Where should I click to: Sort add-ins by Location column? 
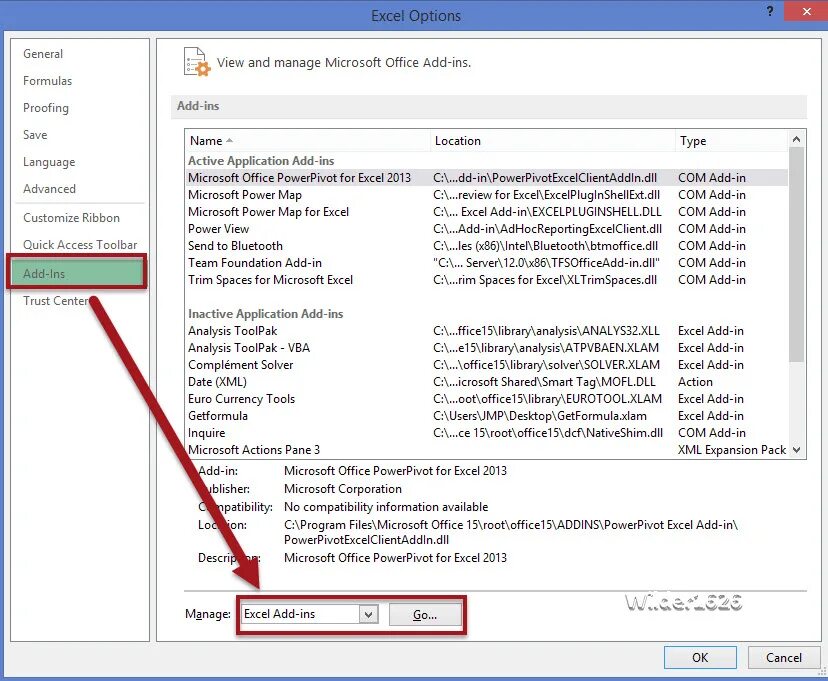[x=553, y=141]
